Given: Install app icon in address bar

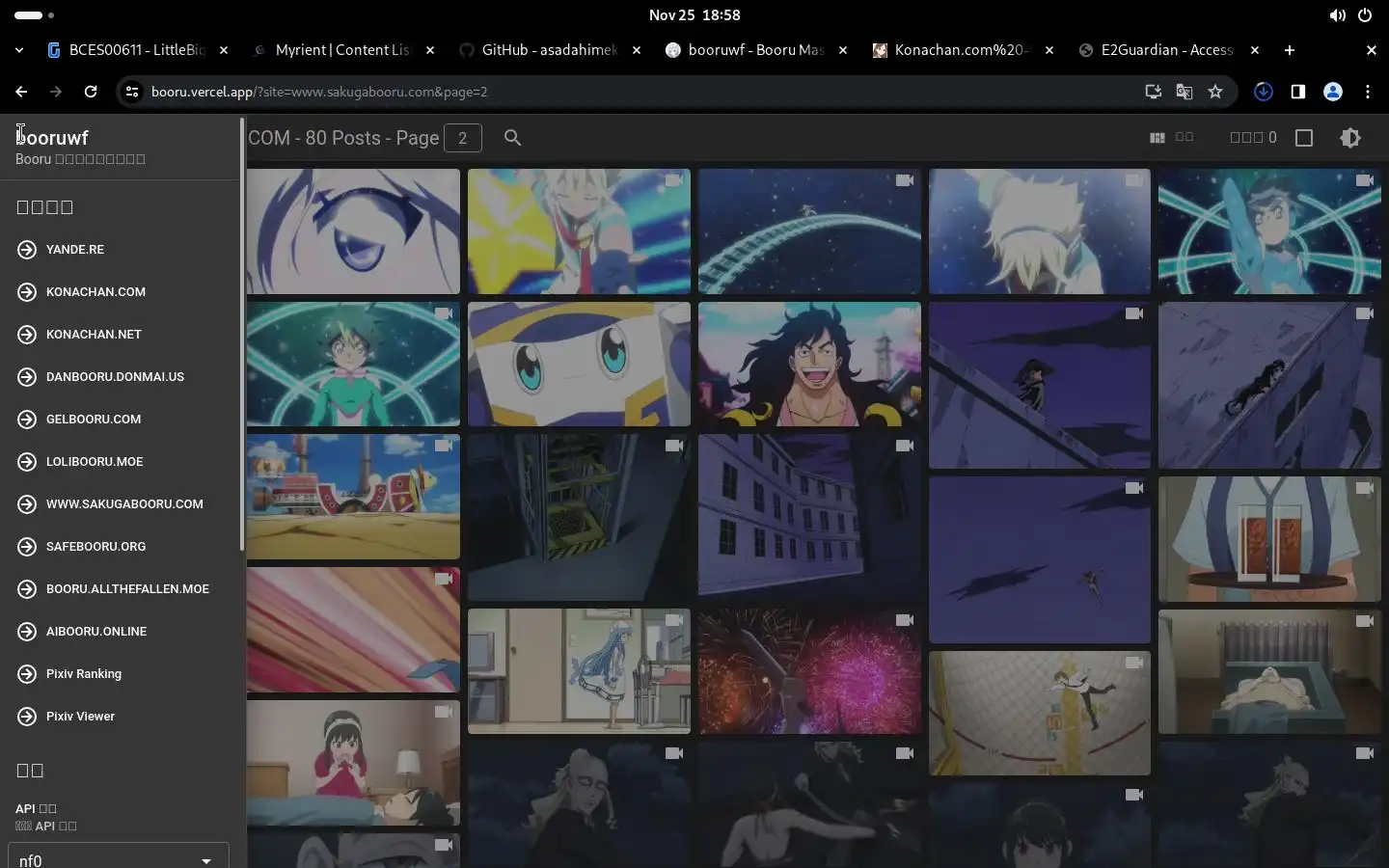Looking at the screenshot, I should 1153,92.
